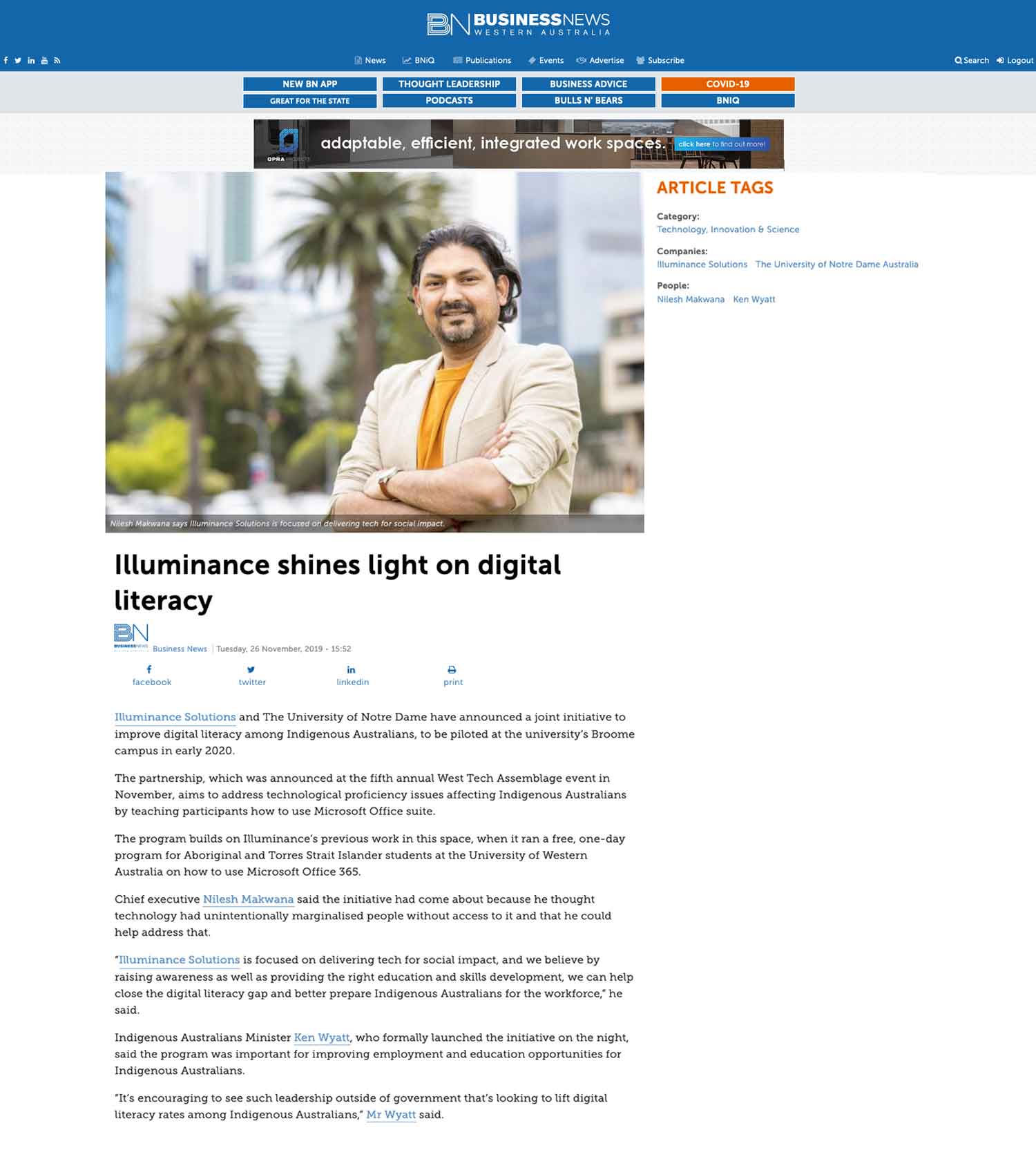
Task: Open the Twitter icon in the top bar
Action: (18, 60)
